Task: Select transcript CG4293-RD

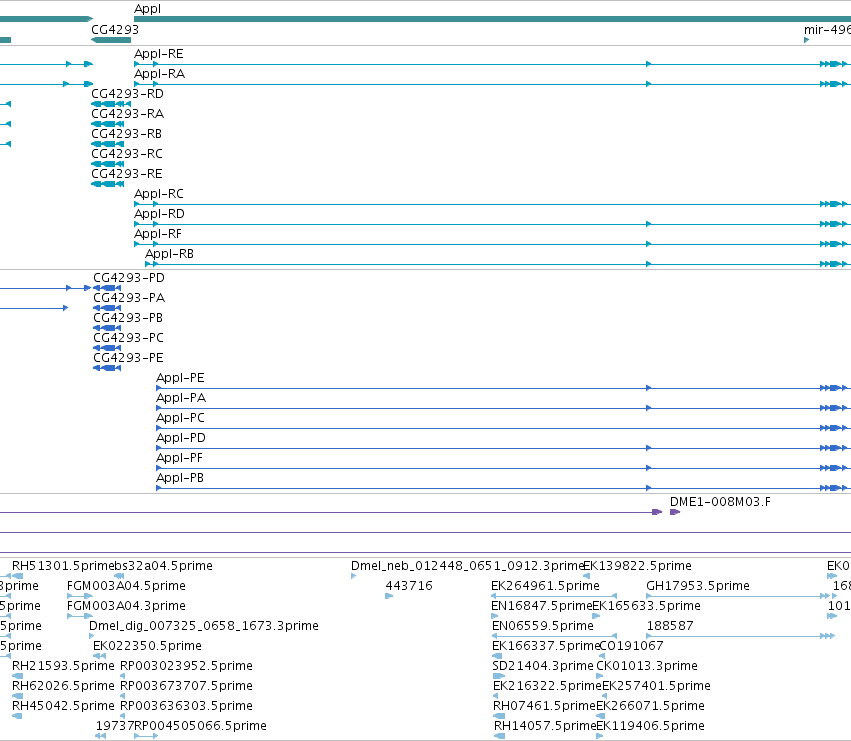Action: [x=127, y=94]
